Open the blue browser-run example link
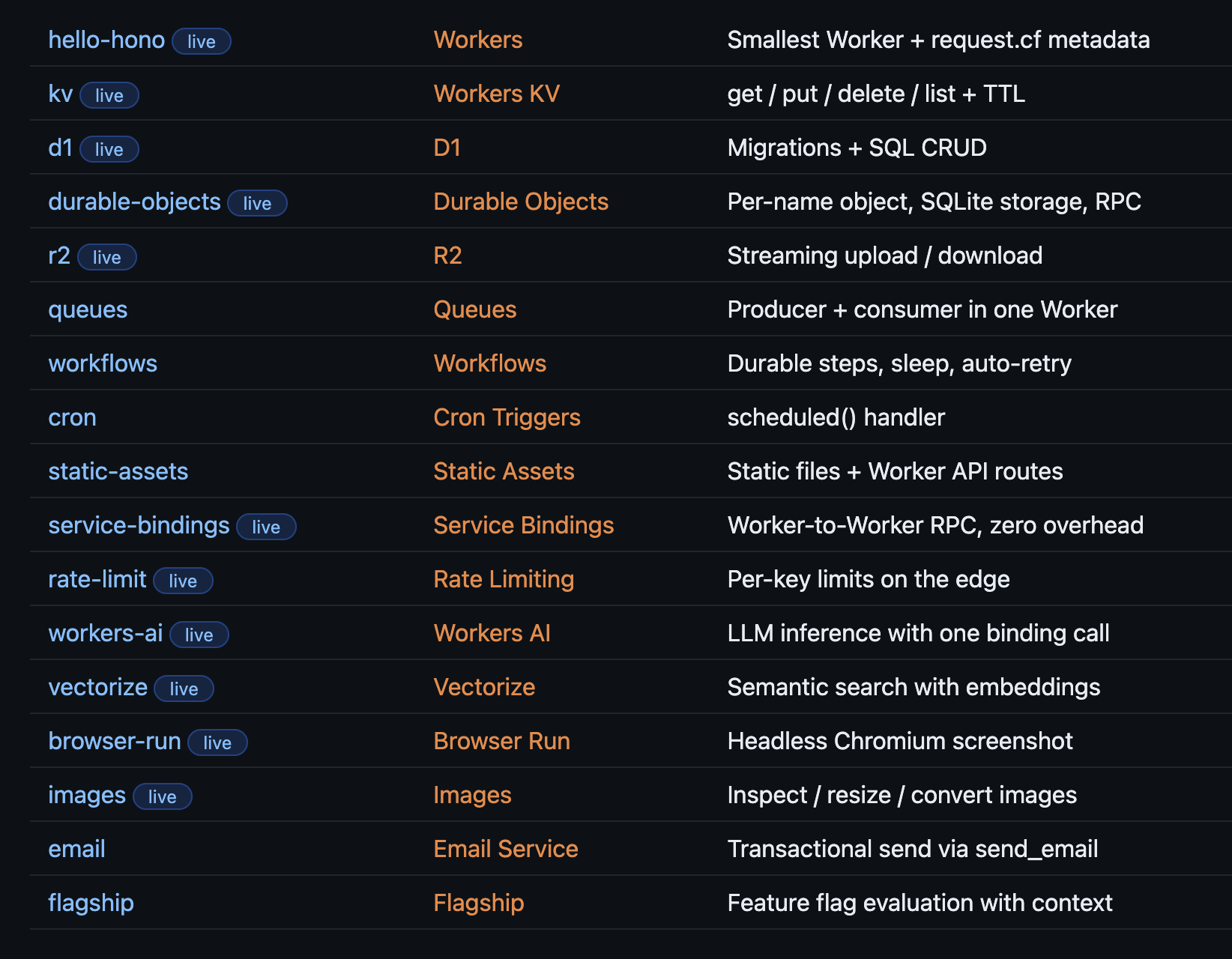The image size is (1232, 959). pyautogui.click(x=115, y=741)
